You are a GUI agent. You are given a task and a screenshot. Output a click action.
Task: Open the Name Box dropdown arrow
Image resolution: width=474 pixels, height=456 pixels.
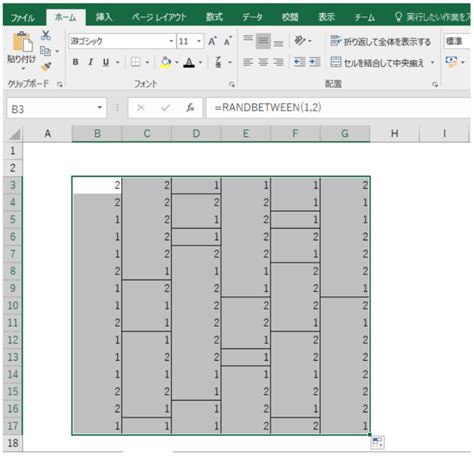100,108
